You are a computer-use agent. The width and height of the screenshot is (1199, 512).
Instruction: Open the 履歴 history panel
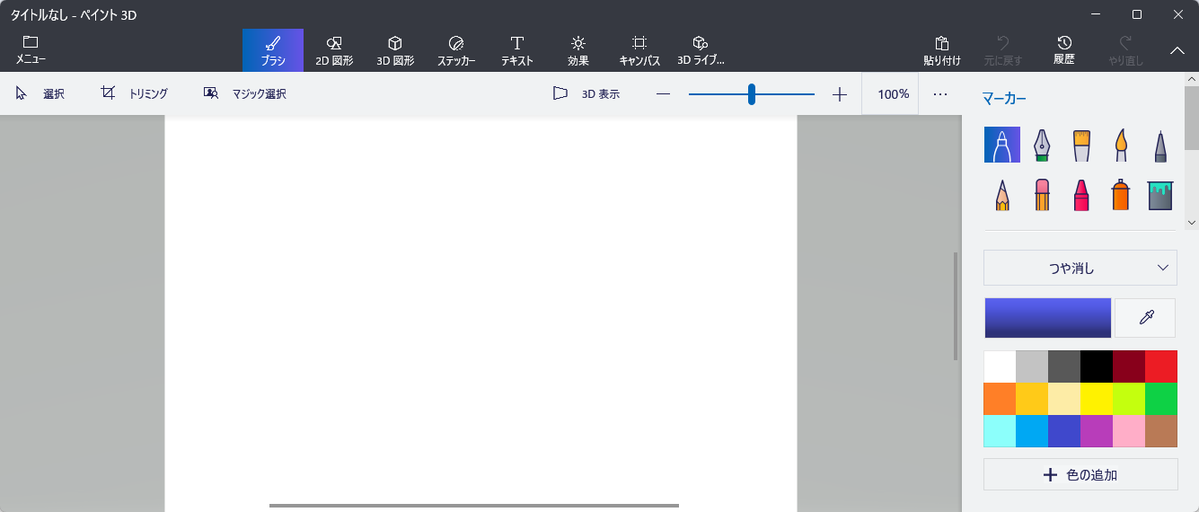(1064, 50)
